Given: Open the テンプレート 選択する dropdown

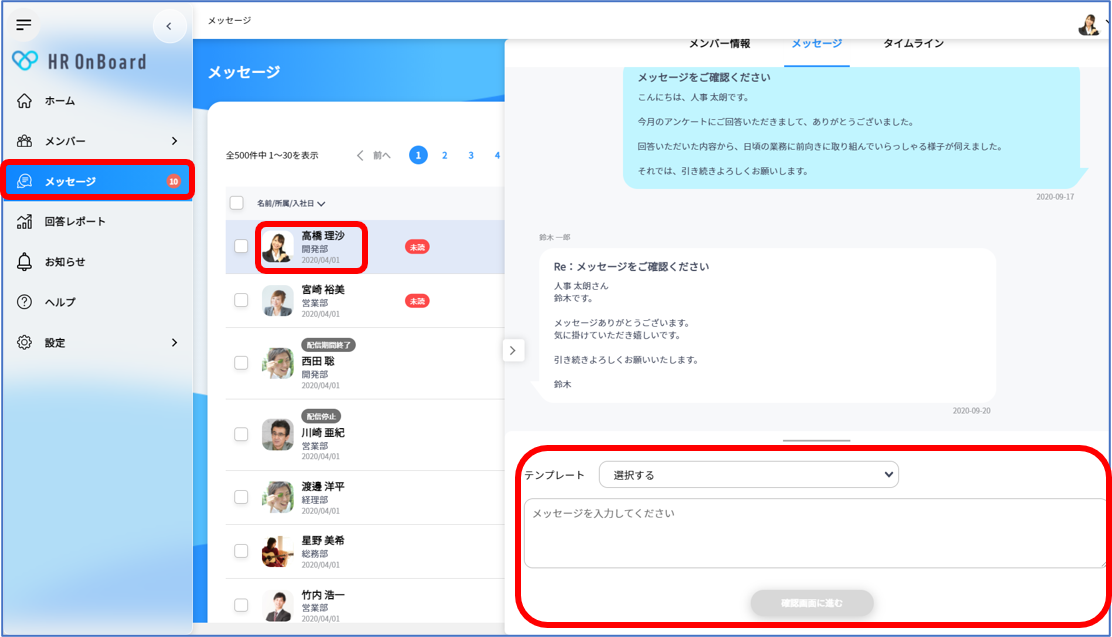Looking at the screenshot, I should (x=749, y=475).
